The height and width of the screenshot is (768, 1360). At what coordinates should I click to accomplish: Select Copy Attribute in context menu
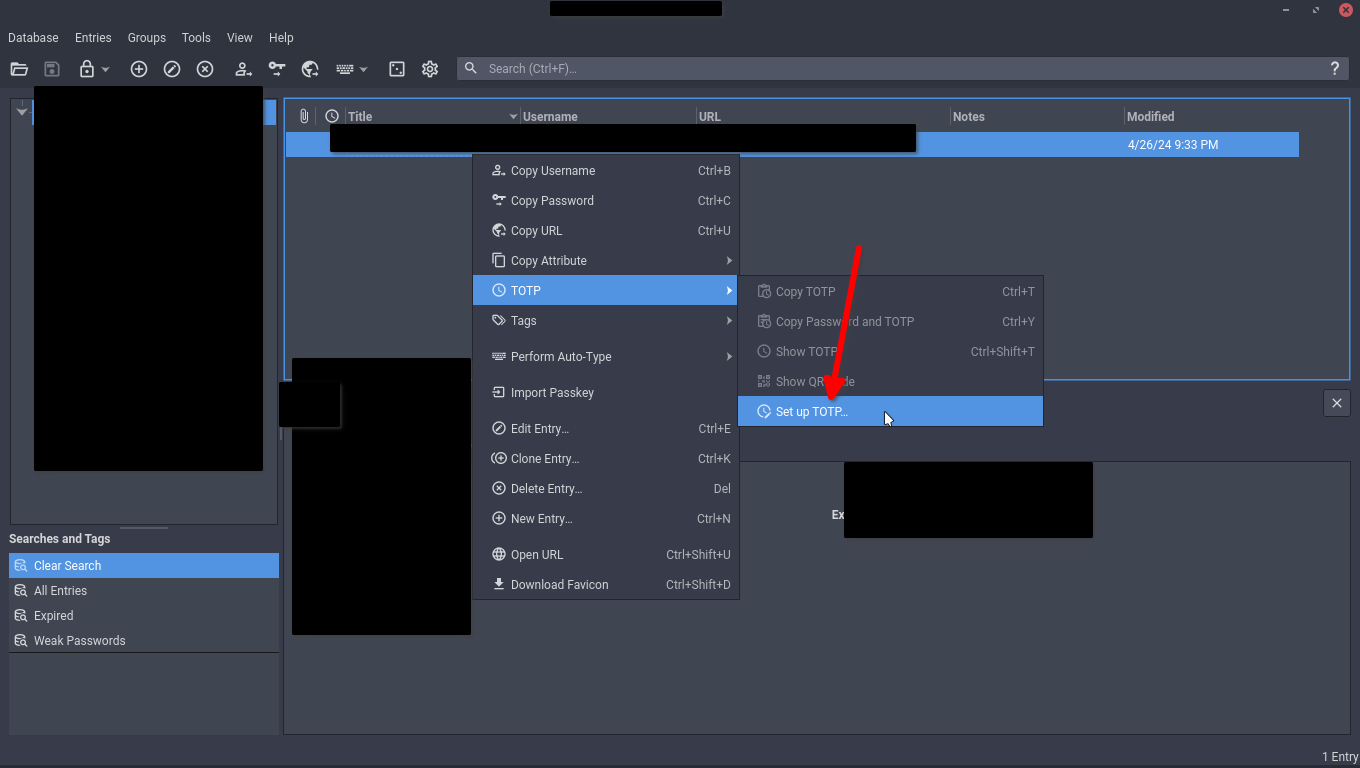tap(548, 261)
